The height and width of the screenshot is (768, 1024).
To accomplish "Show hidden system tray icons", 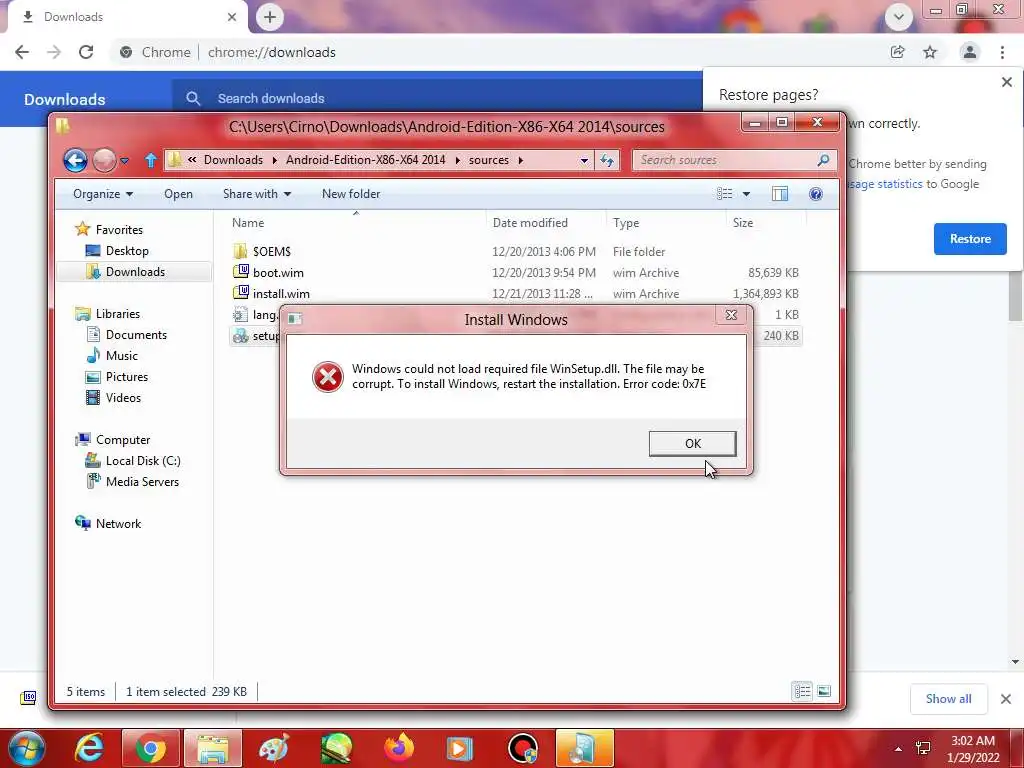I will tap(899, 748).
